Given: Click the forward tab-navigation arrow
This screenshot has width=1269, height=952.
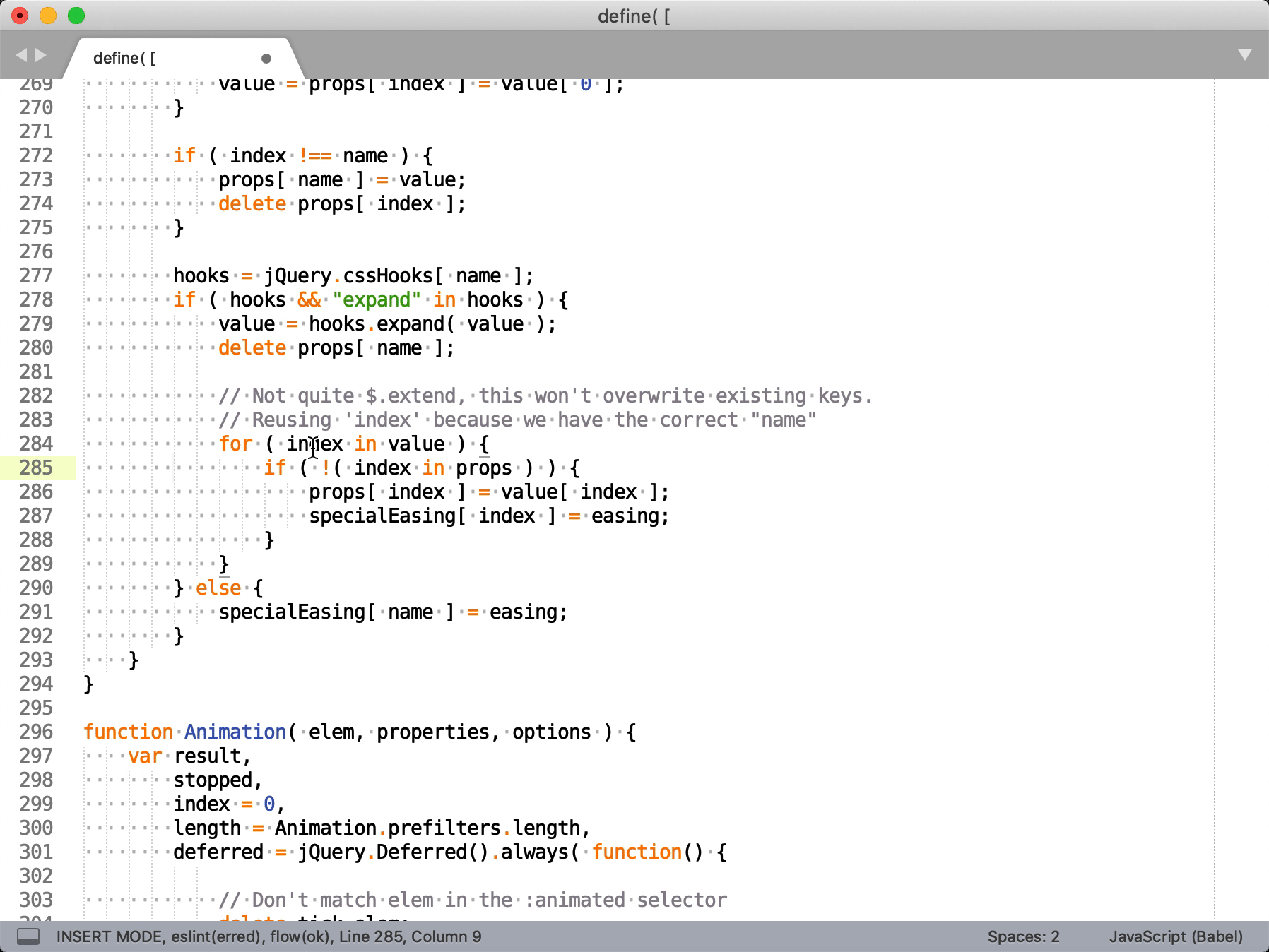Looking at the screenshot, I should coord(41,55).
